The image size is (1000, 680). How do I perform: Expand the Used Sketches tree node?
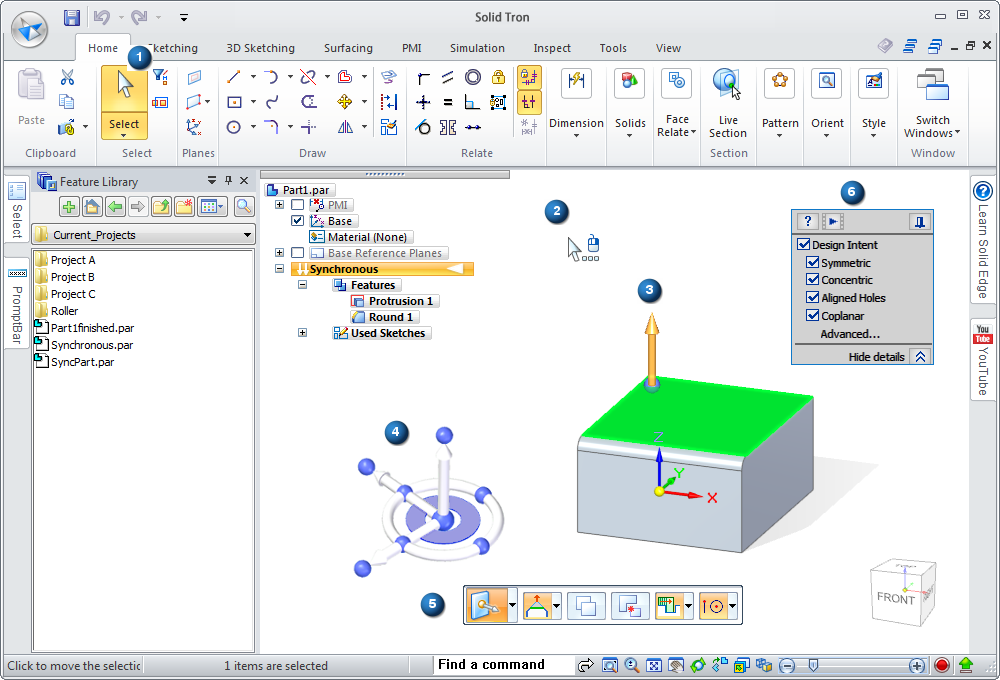(302, 333)
